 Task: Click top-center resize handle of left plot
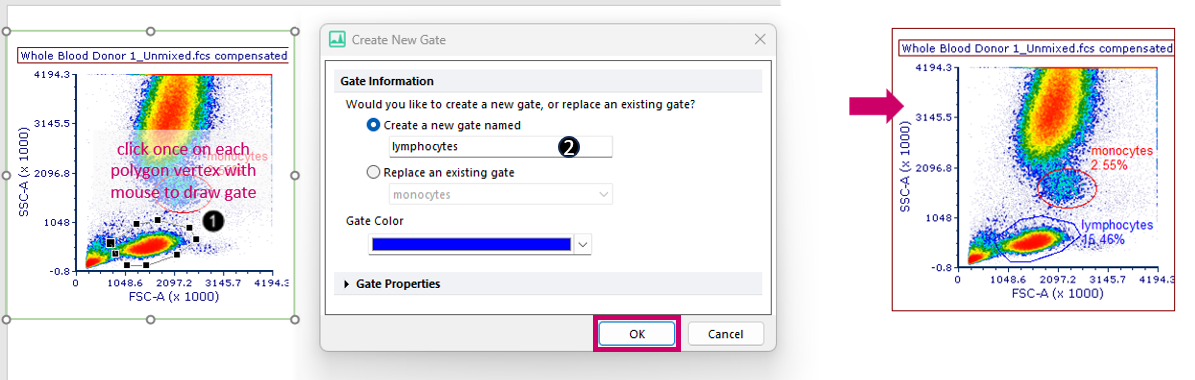pyautogui.click(x=150, y=31)
